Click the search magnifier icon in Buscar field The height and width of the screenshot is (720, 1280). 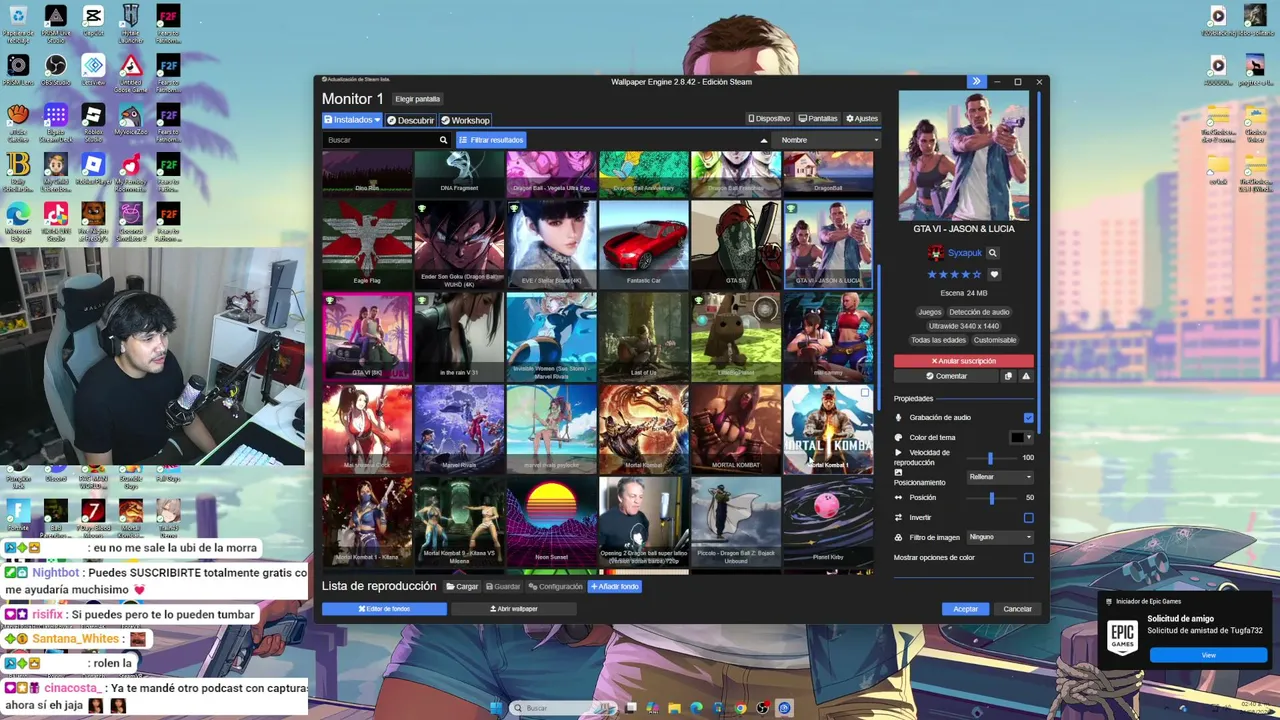[443, 140]
